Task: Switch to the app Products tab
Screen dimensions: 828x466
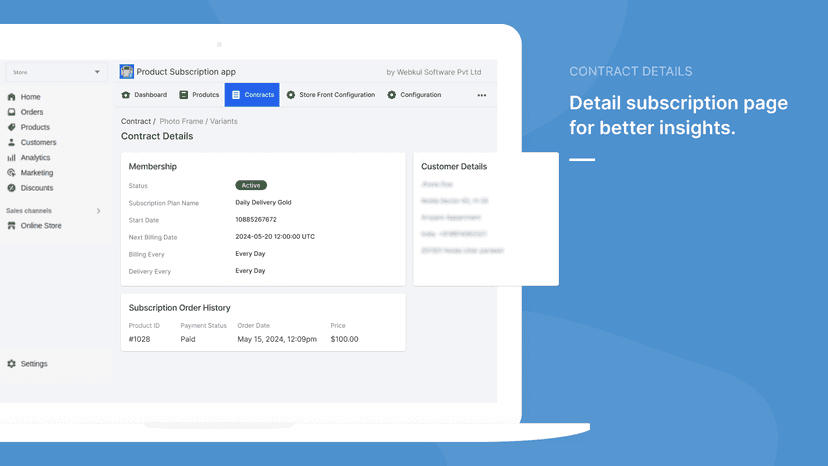Action: [199, 95]
